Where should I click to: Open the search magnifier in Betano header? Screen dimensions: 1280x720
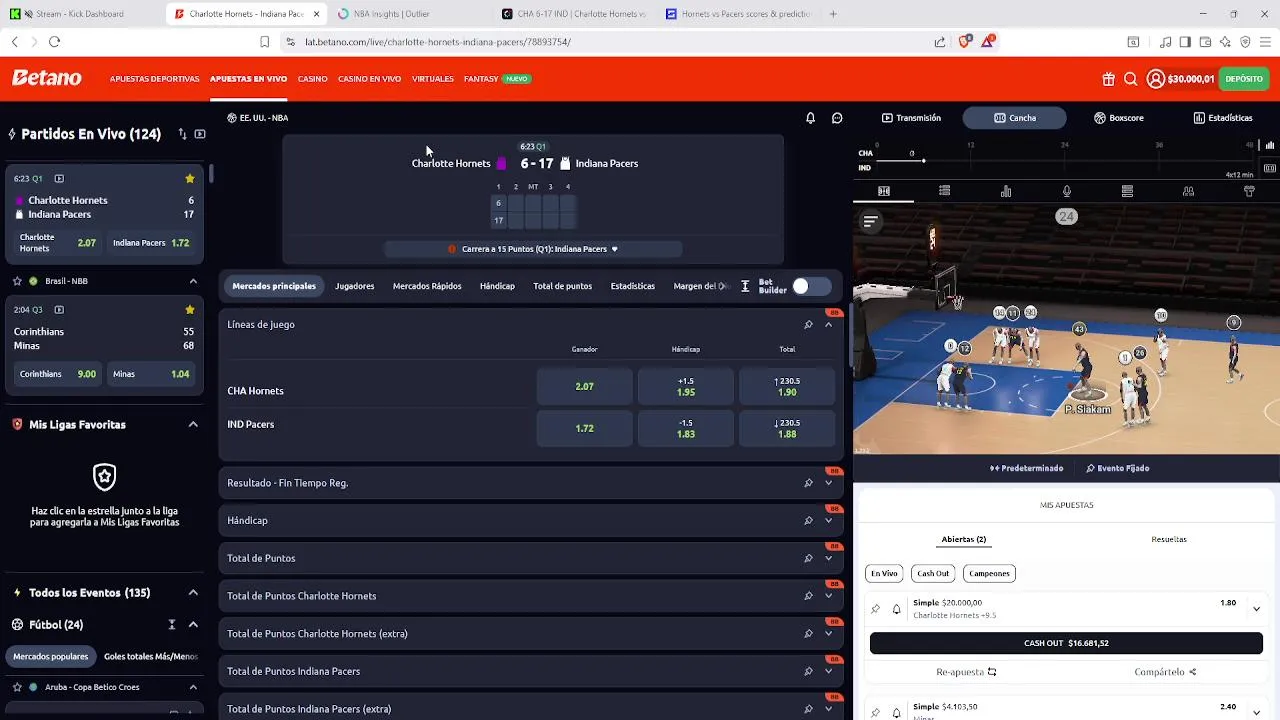(1130, 79)
